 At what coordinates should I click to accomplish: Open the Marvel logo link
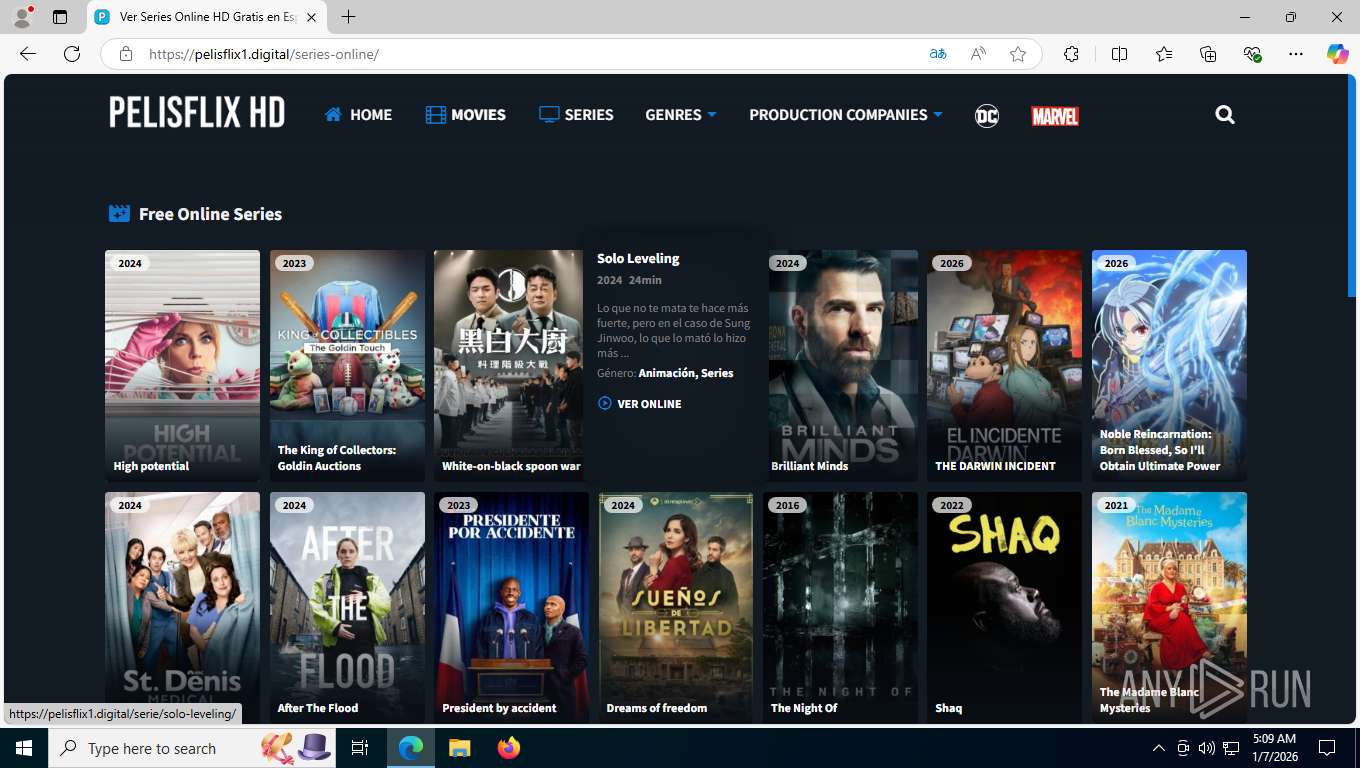[x=1055, y=116]
